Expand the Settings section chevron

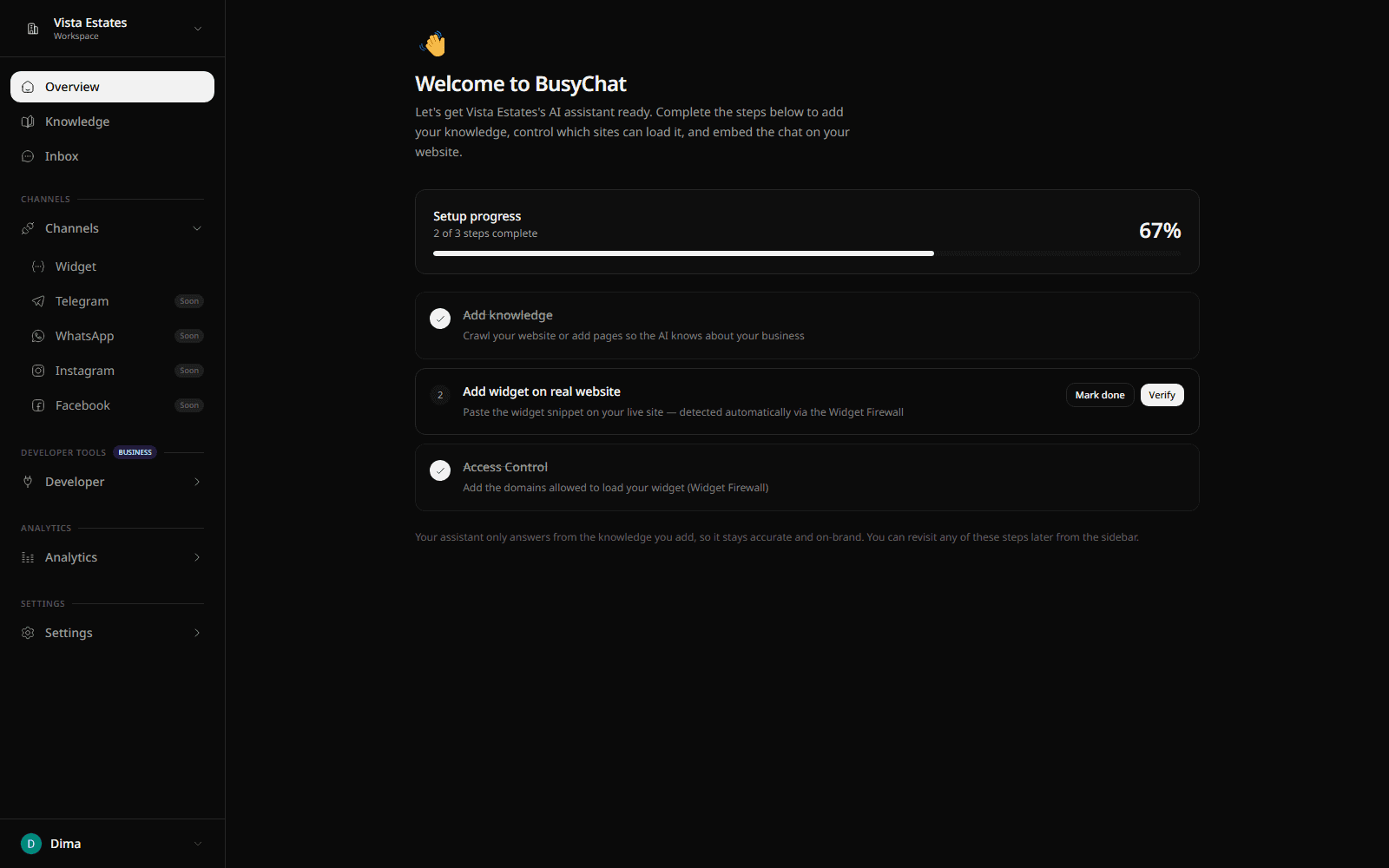(x=197, y=633)
